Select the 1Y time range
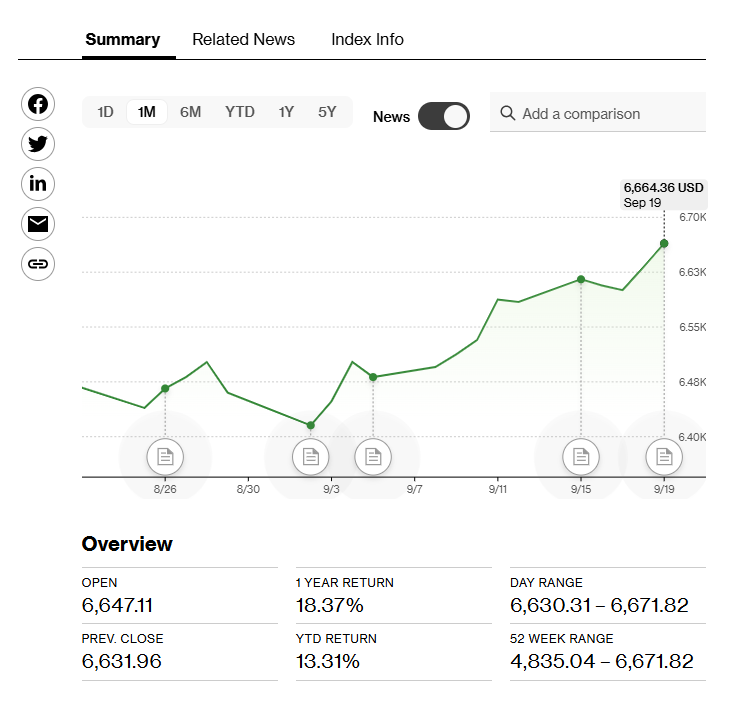 pyautogui.click(x=286, y=112)
